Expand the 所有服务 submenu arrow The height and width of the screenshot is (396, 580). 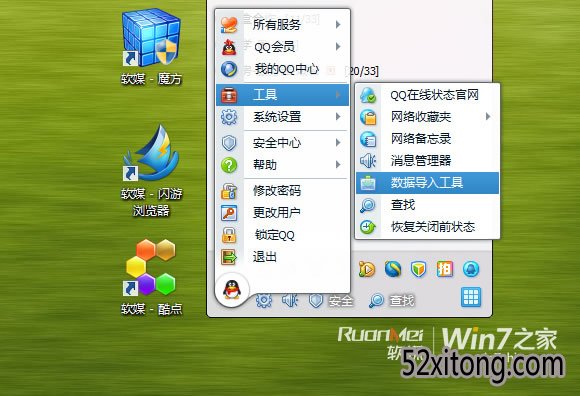coord(338,25)
